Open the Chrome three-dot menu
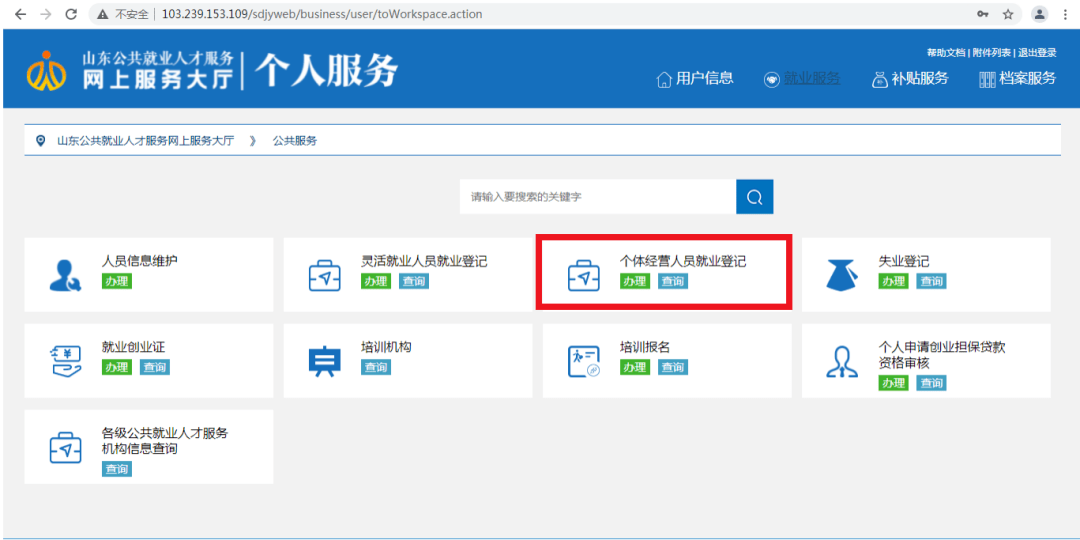 coord(1066,14)
